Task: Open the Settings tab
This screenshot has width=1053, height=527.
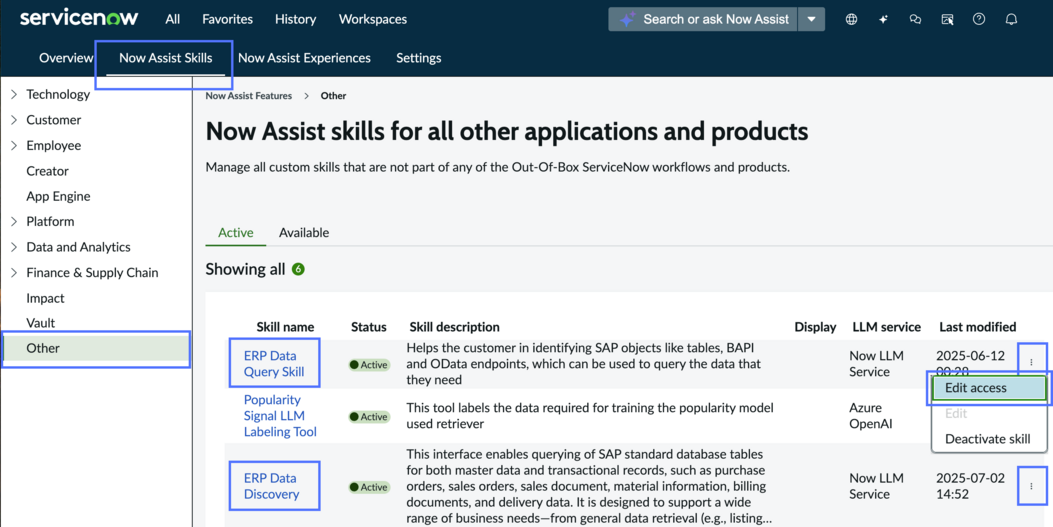Action: click(418, 58)
